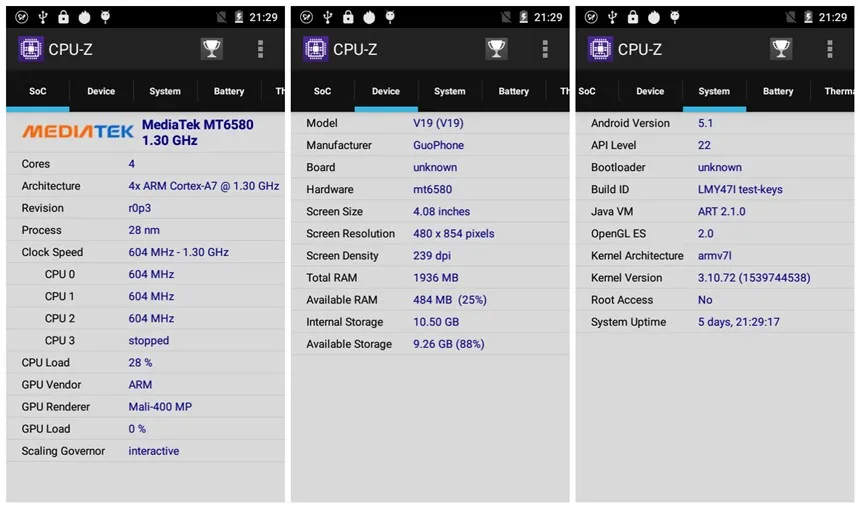Select CPU Load value 28 %
The width and height of the screenshot is (860, 508).
tap(140, 362)
